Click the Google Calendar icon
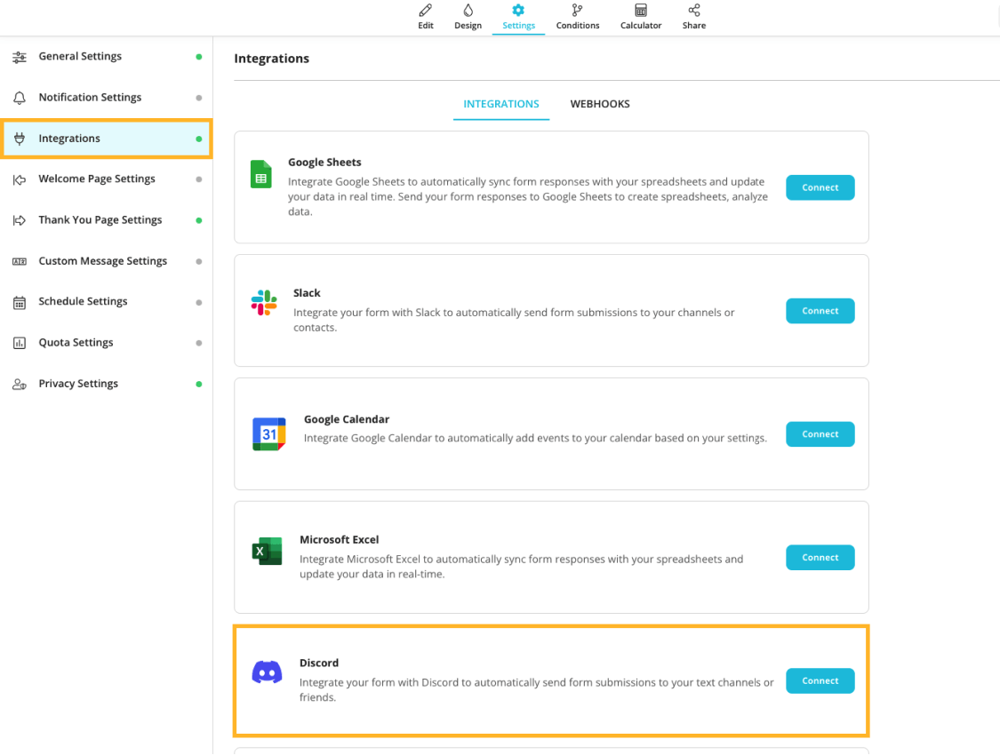 pos(269,434)
